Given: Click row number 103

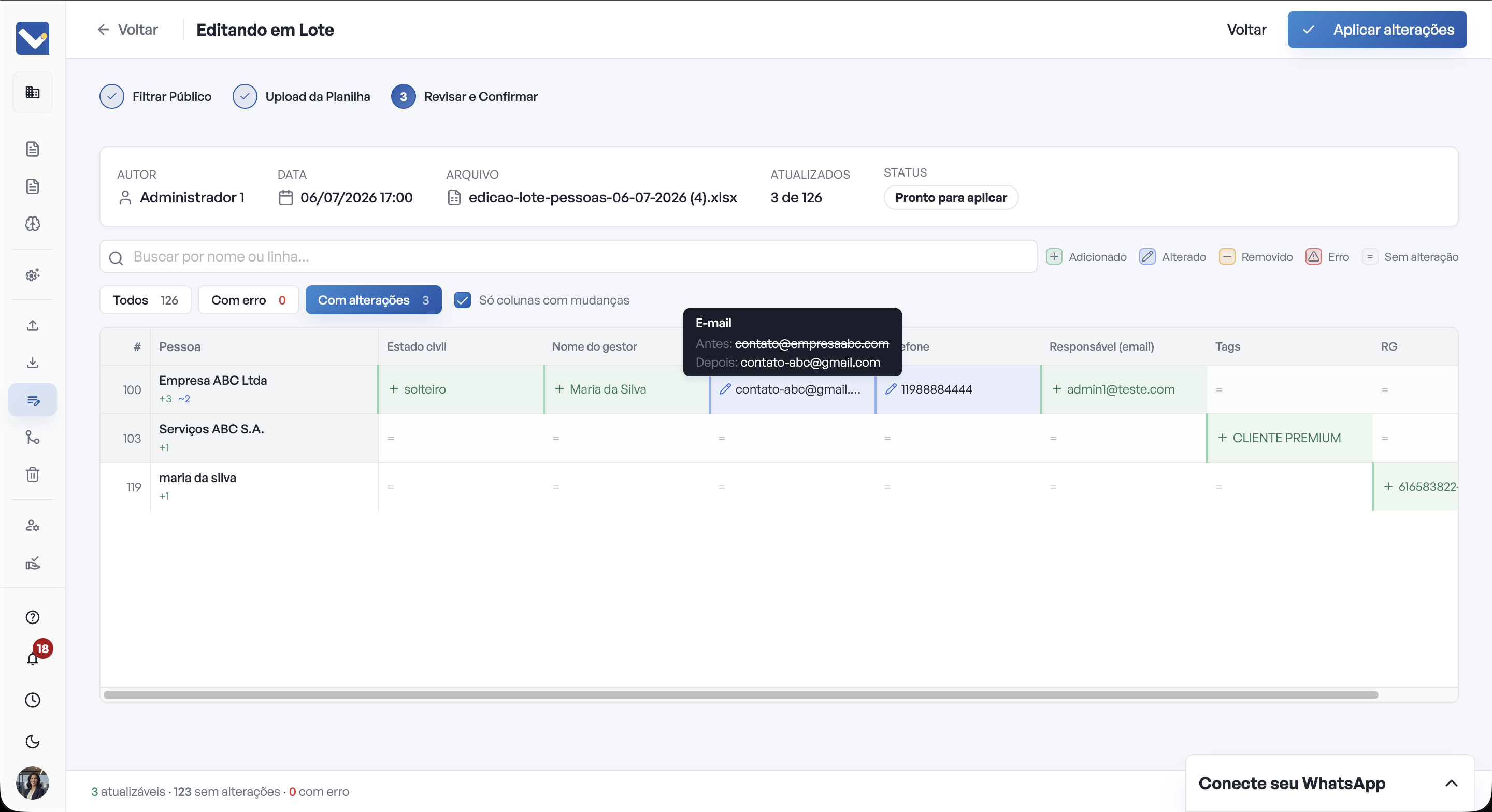Looking at the screenshot, I should click(132, 439).
